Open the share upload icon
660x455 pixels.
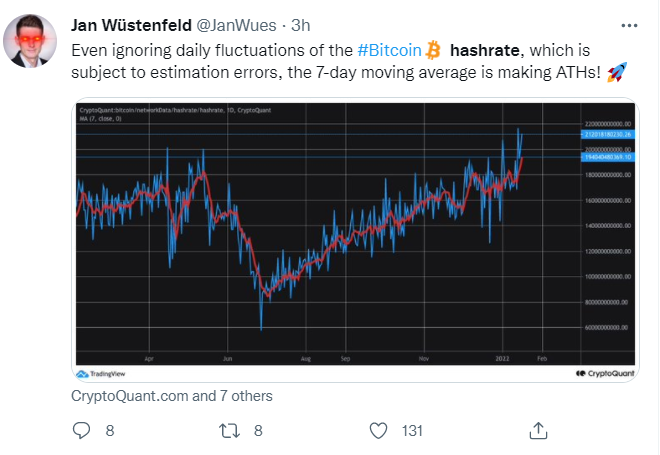pos(538,431)
